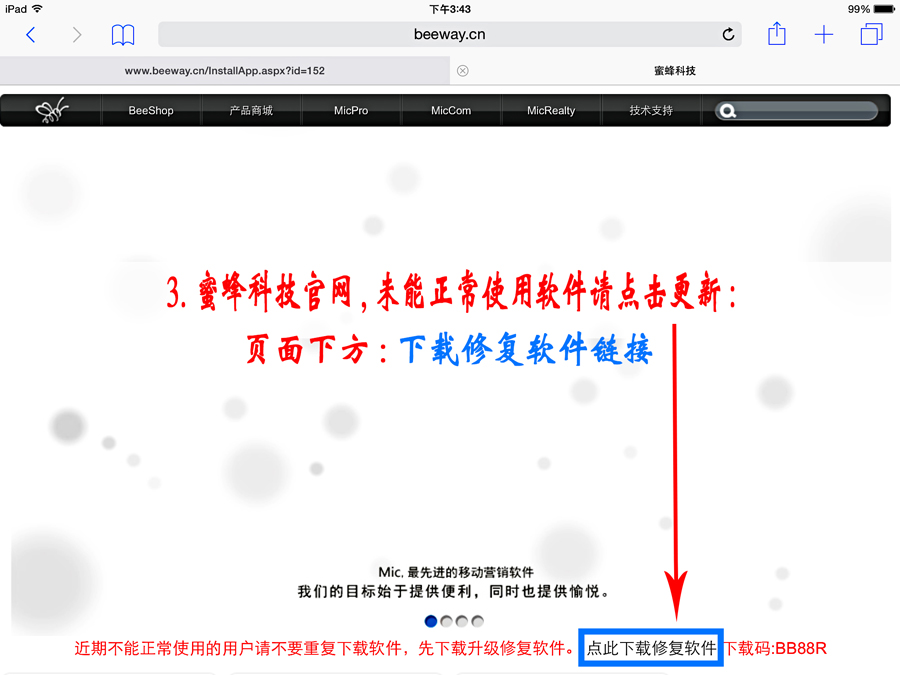Viewport: 900px width, 675px height.
Task: Tap the Safari forward arrow
Action: [x=77, y=35]
